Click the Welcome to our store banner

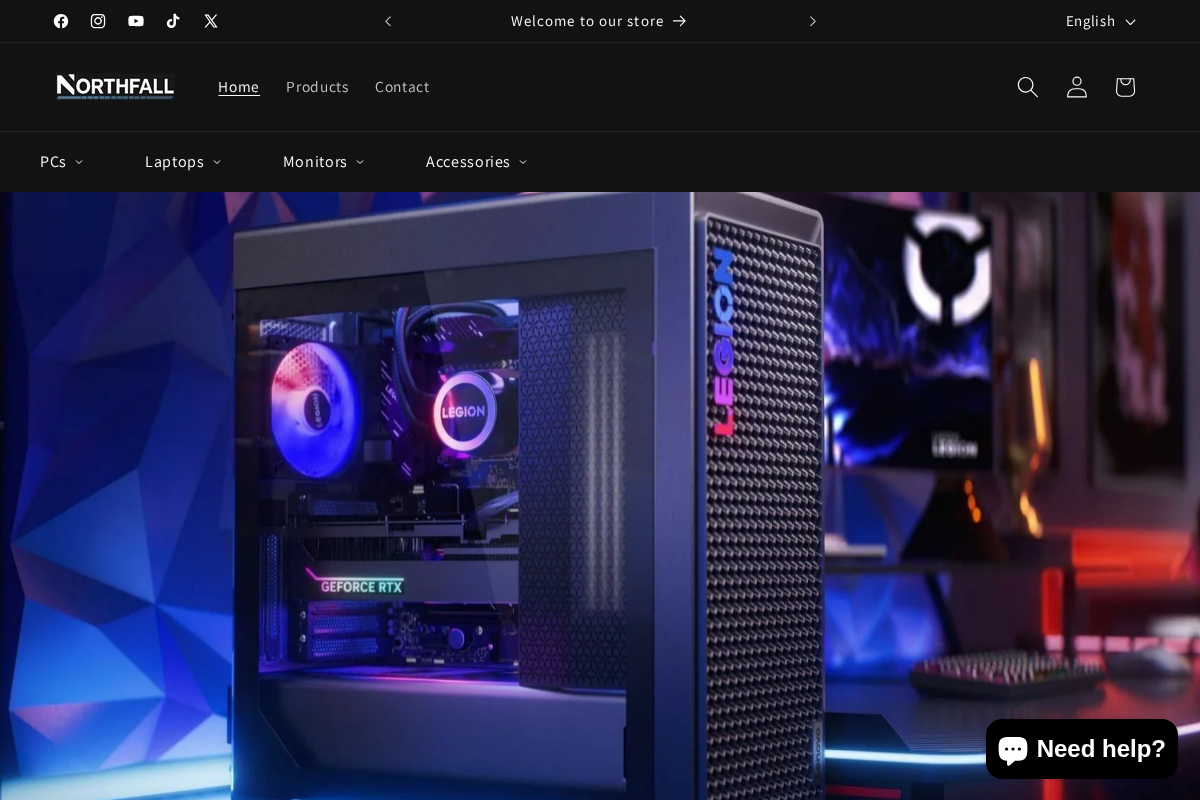598,21
